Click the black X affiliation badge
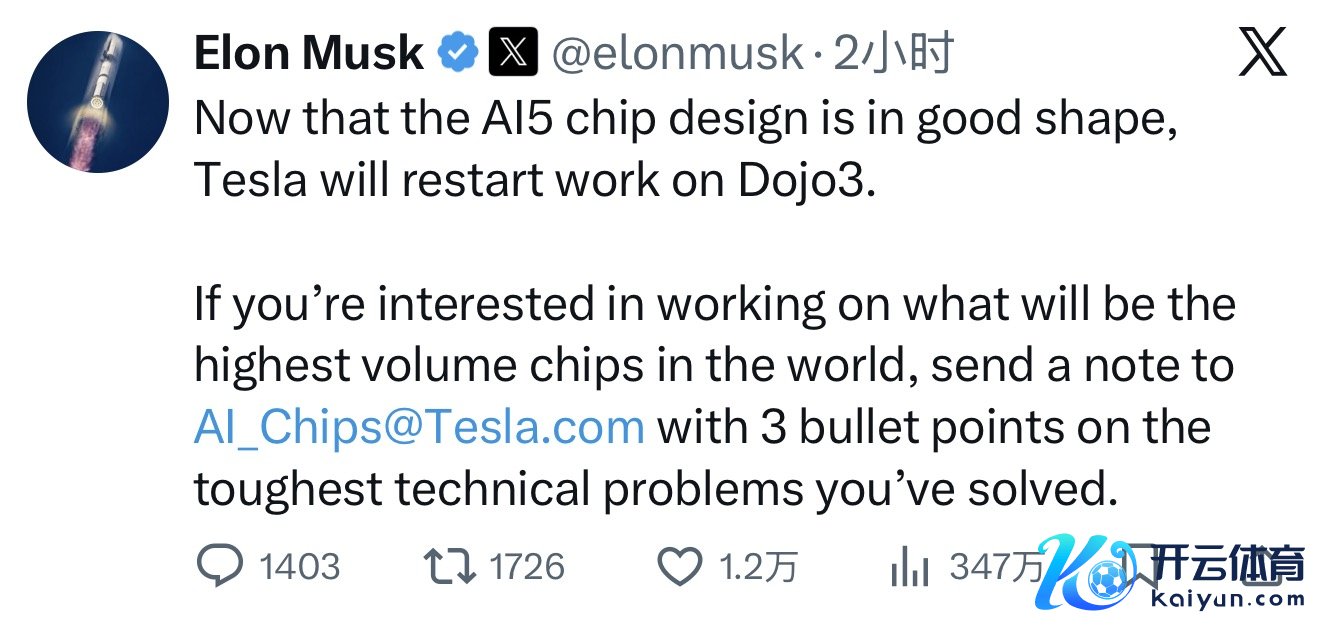 pyautogui.click(x=513, y=52)
